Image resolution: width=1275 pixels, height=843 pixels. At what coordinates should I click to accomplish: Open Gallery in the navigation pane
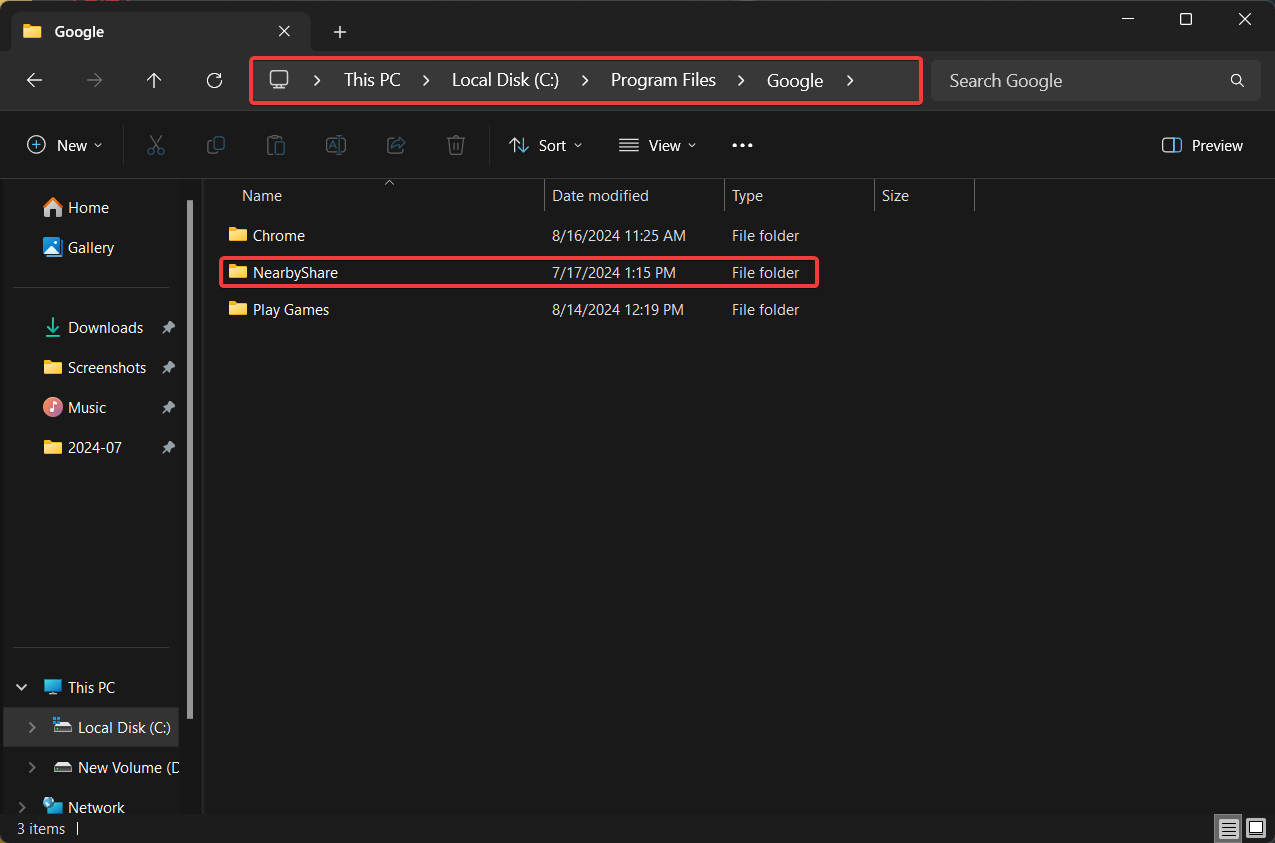(x=78, y=247)
